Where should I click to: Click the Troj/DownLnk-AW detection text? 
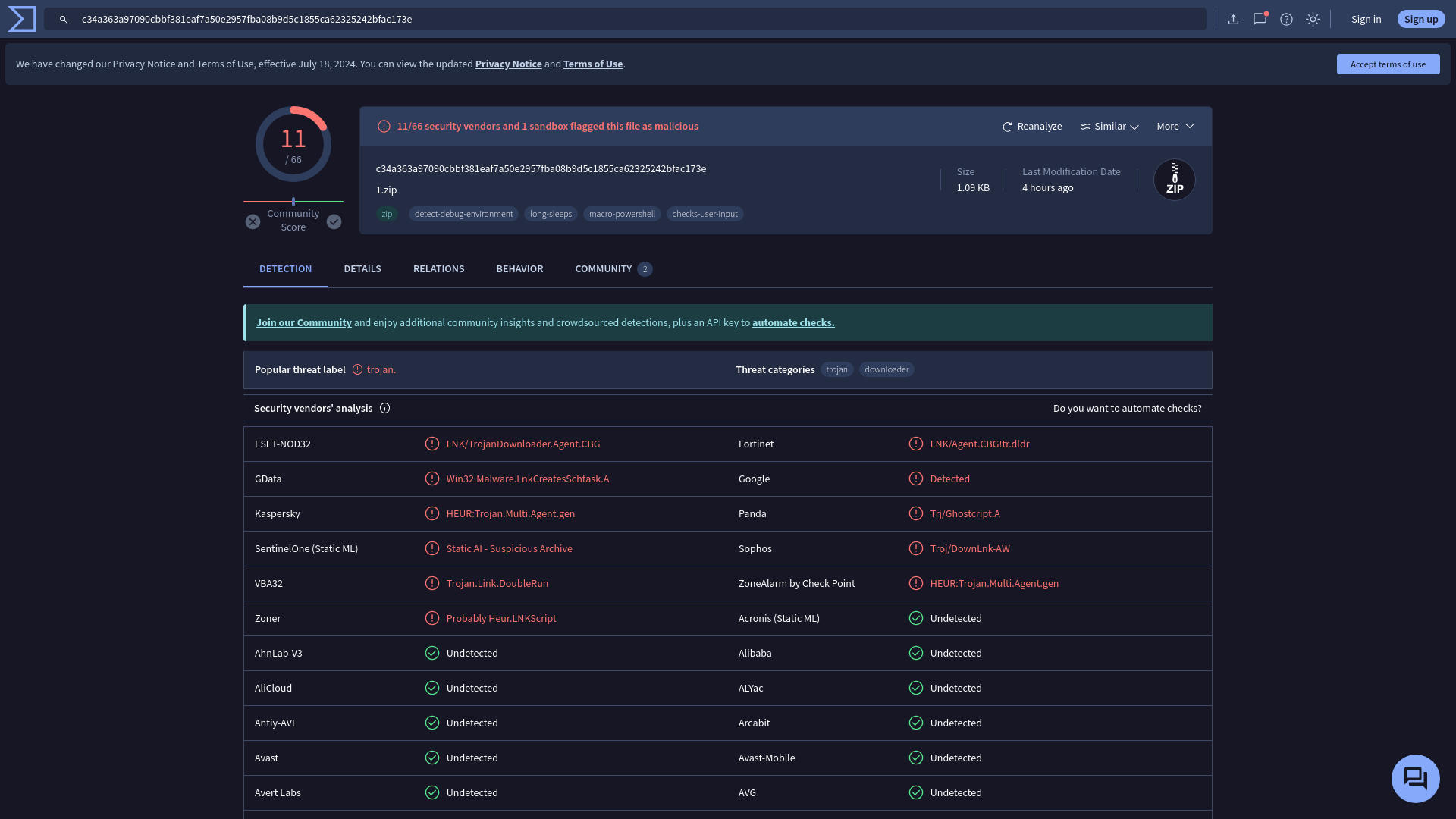tap(970, 549)
